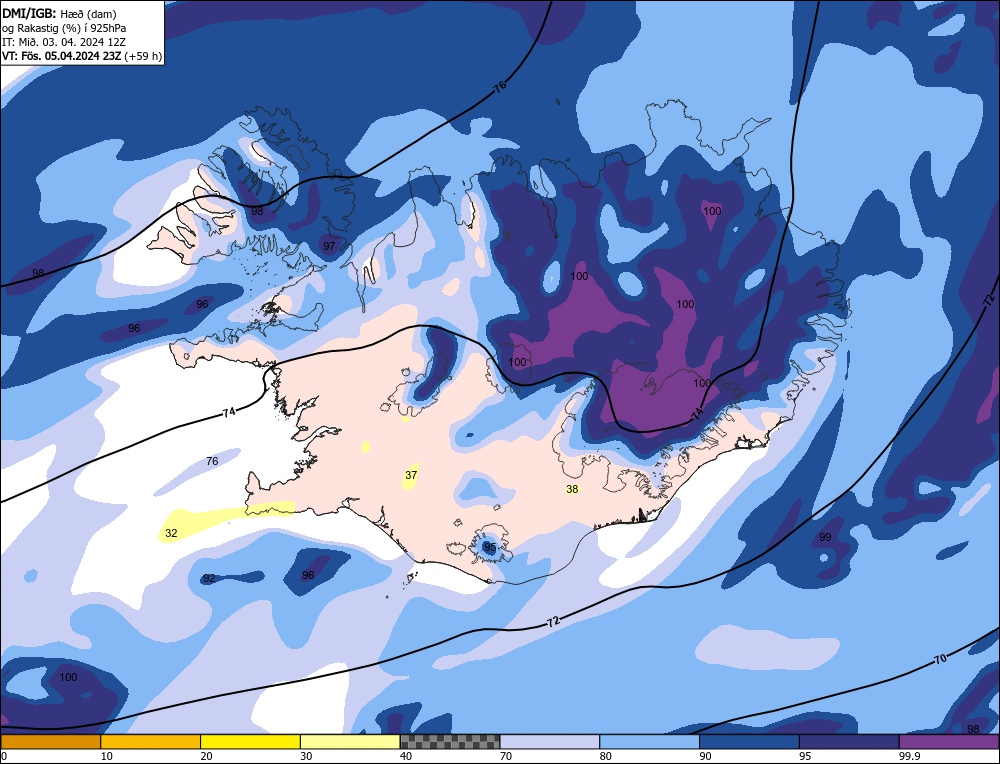The width and height of the screenshot is (1000, 764).
Task: Click the '40' legend scale label
Action: coord(406,756)
